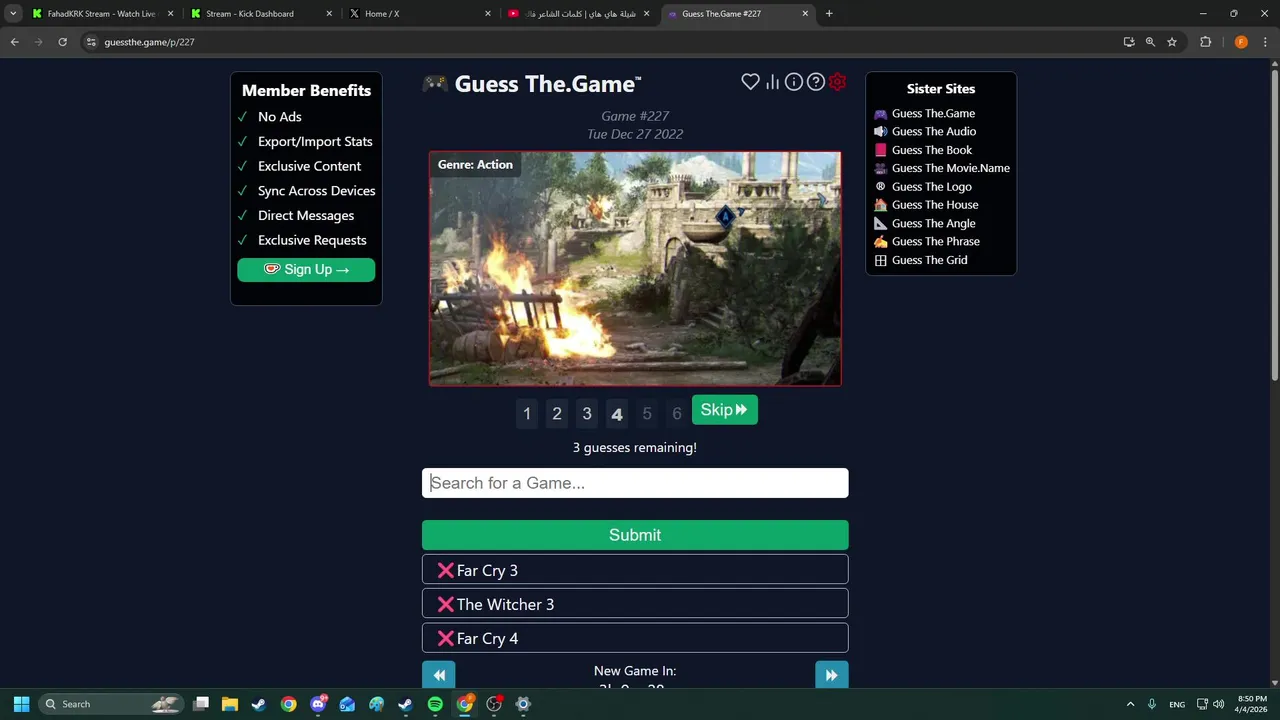Open Discord from the taskbar

pyautogui.click(x=319, y=704)
